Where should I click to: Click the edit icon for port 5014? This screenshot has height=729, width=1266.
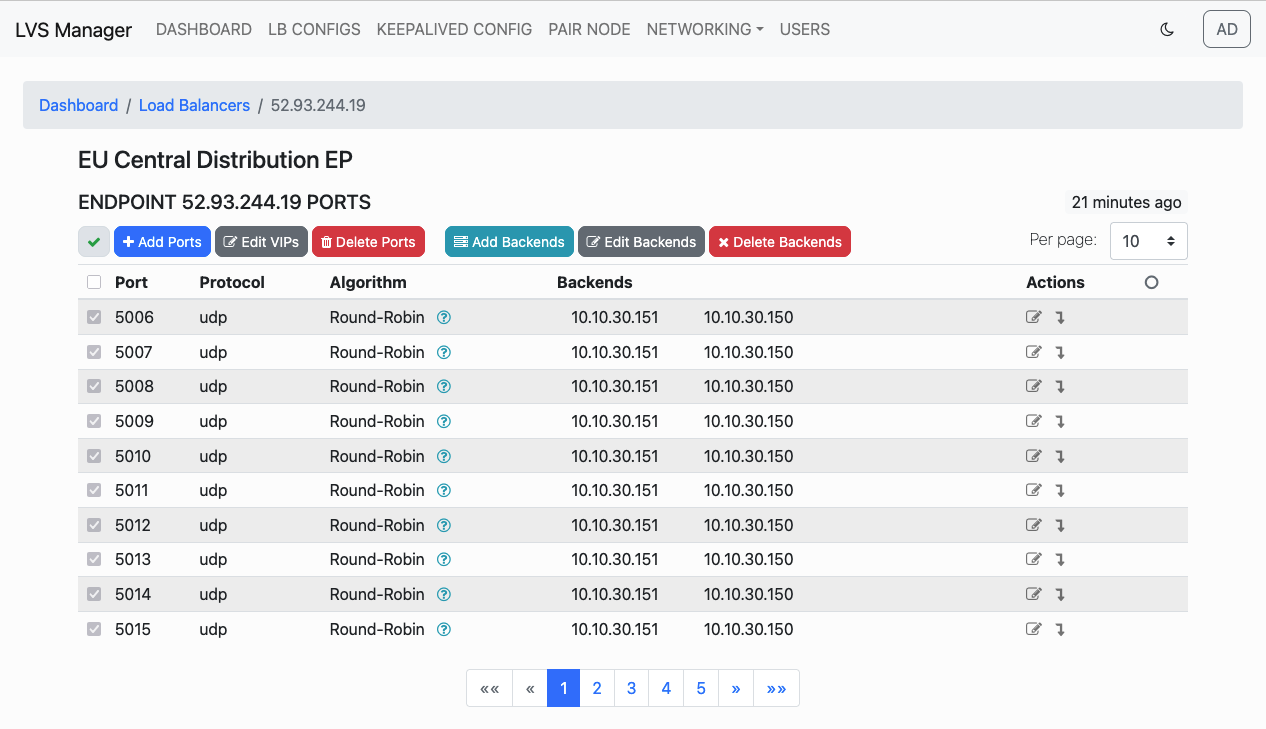click(x=1034, y=594)
